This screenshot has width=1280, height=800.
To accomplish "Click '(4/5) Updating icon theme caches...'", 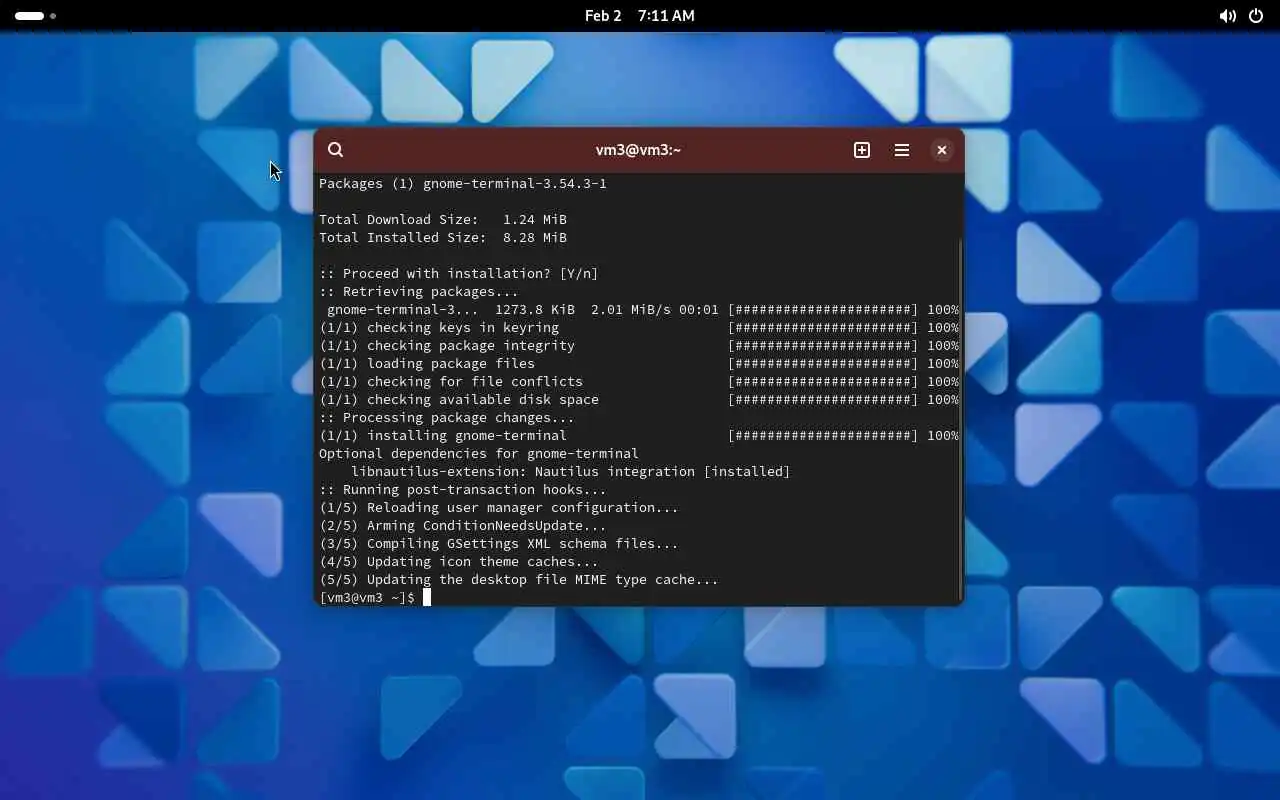I will click(x=459, y=561).
